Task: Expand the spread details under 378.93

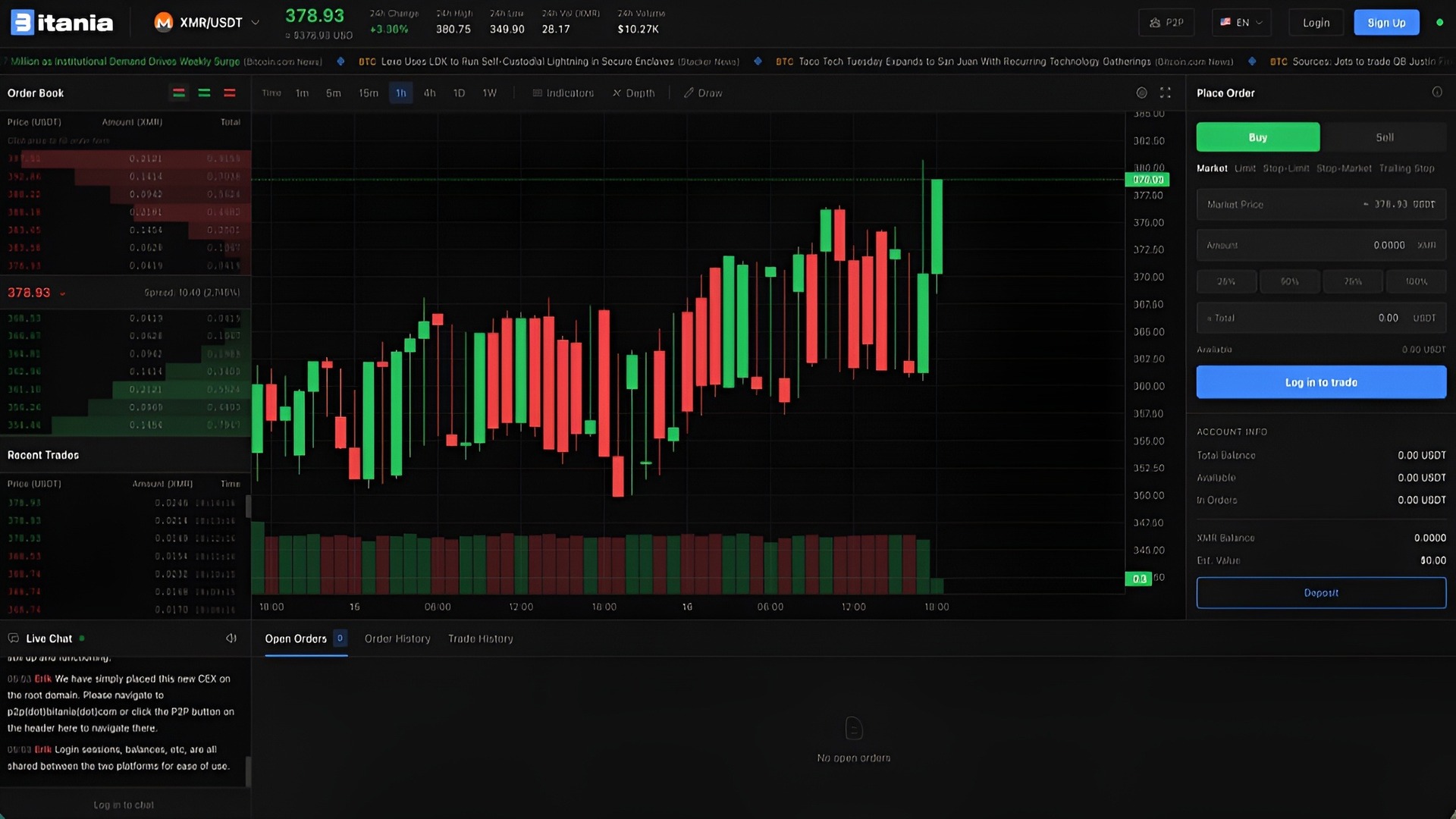Action: tap(61, 292)
